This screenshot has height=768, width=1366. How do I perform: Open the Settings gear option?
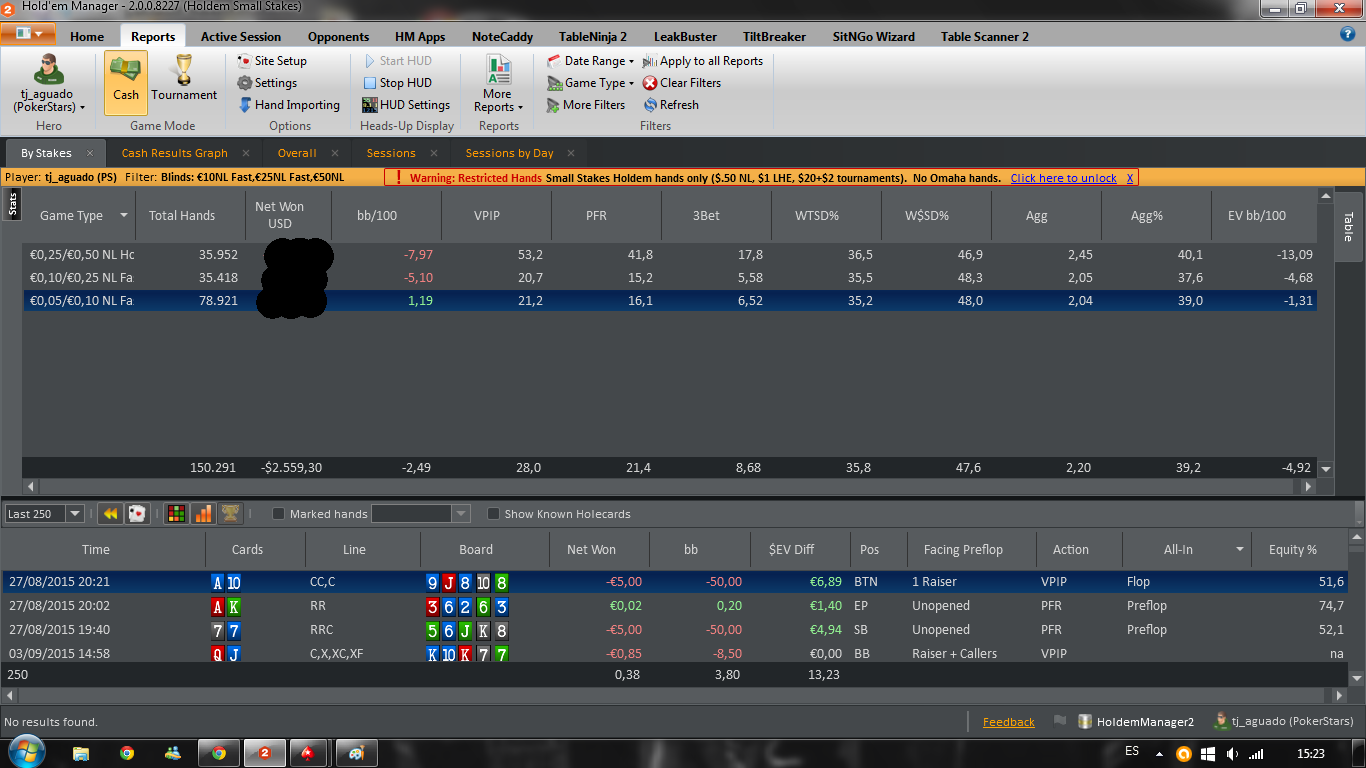tap(267, 83)
